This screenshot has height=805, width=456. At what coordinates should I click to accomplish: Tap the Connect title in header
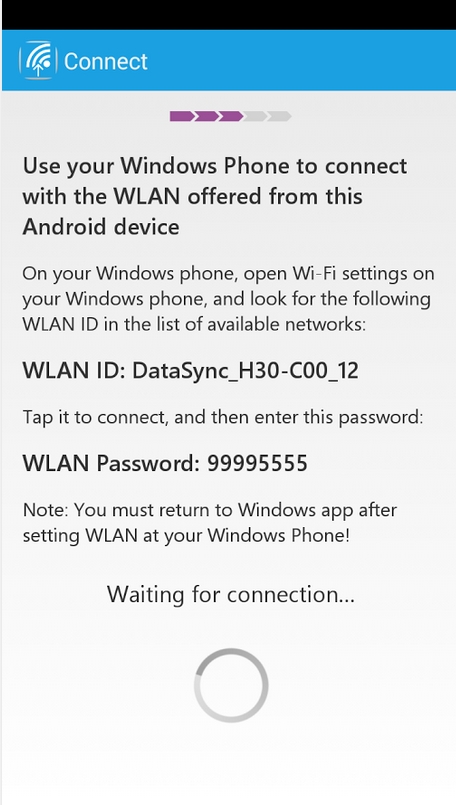pos(106,61)
